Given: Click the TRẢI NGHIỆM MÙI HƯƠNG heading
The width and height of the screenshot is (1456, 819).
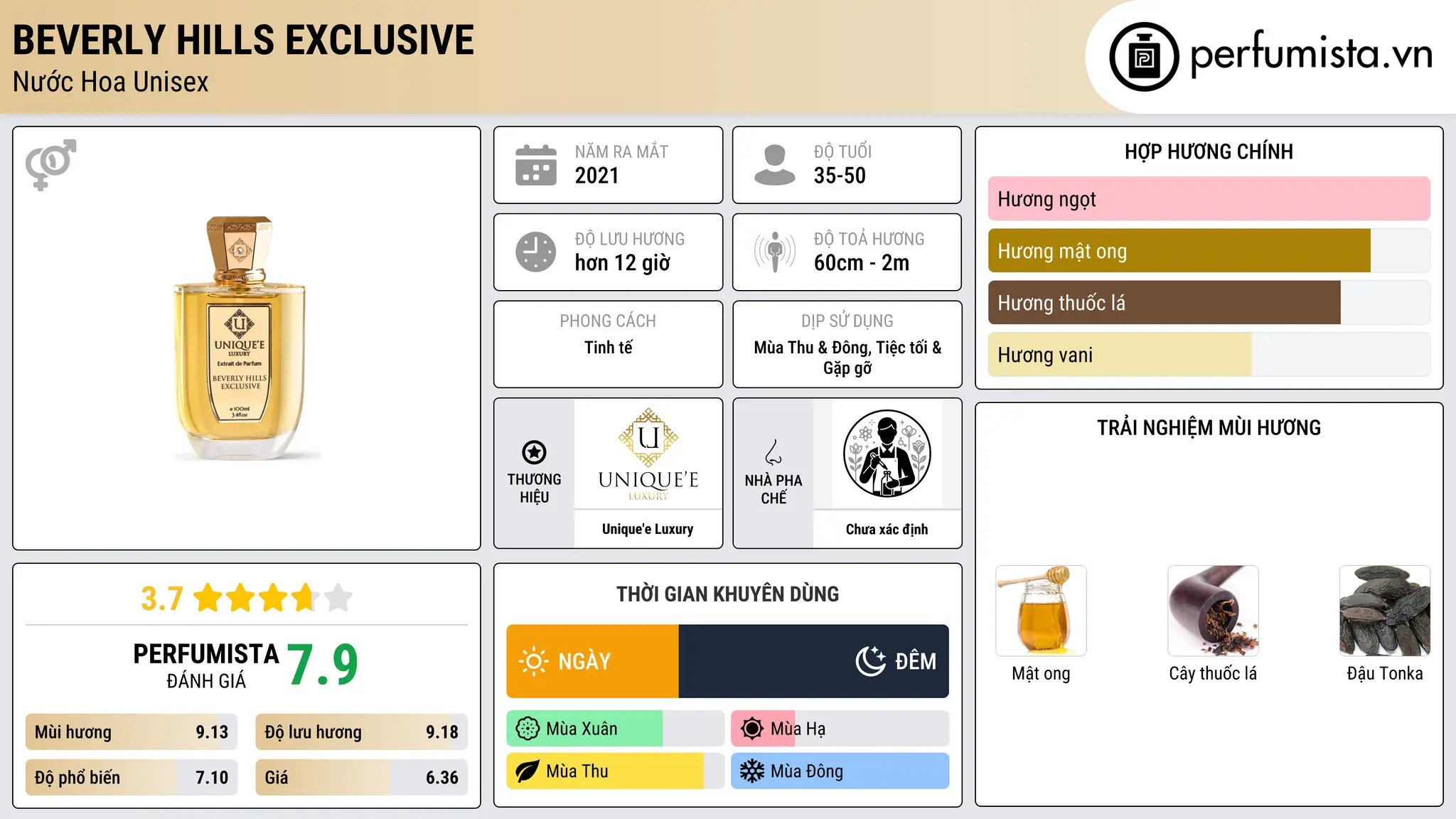Looking at the screenshot, I should coord(1209,427).
